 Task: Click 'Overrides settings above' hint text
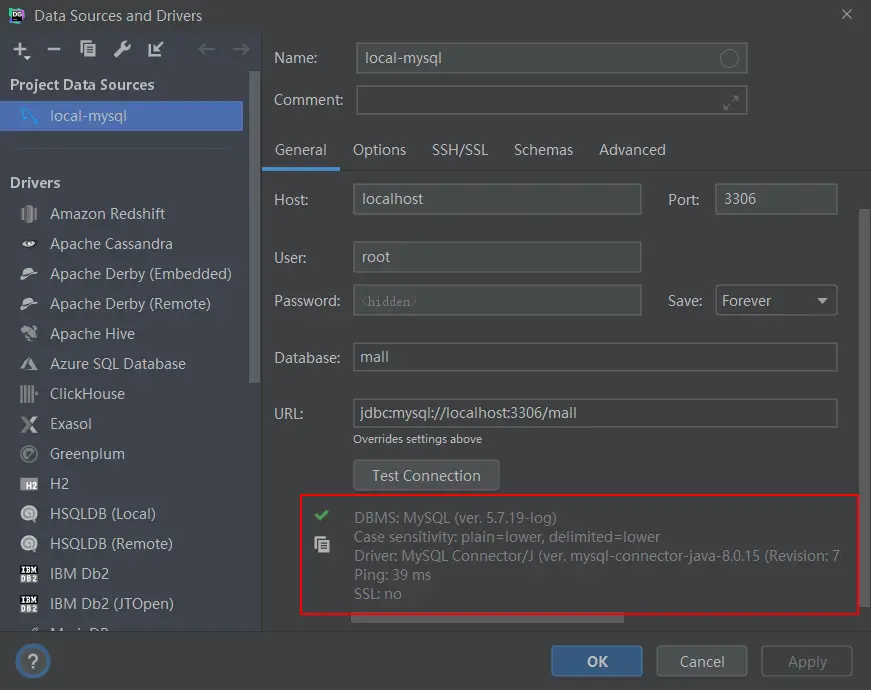[417, 439]
